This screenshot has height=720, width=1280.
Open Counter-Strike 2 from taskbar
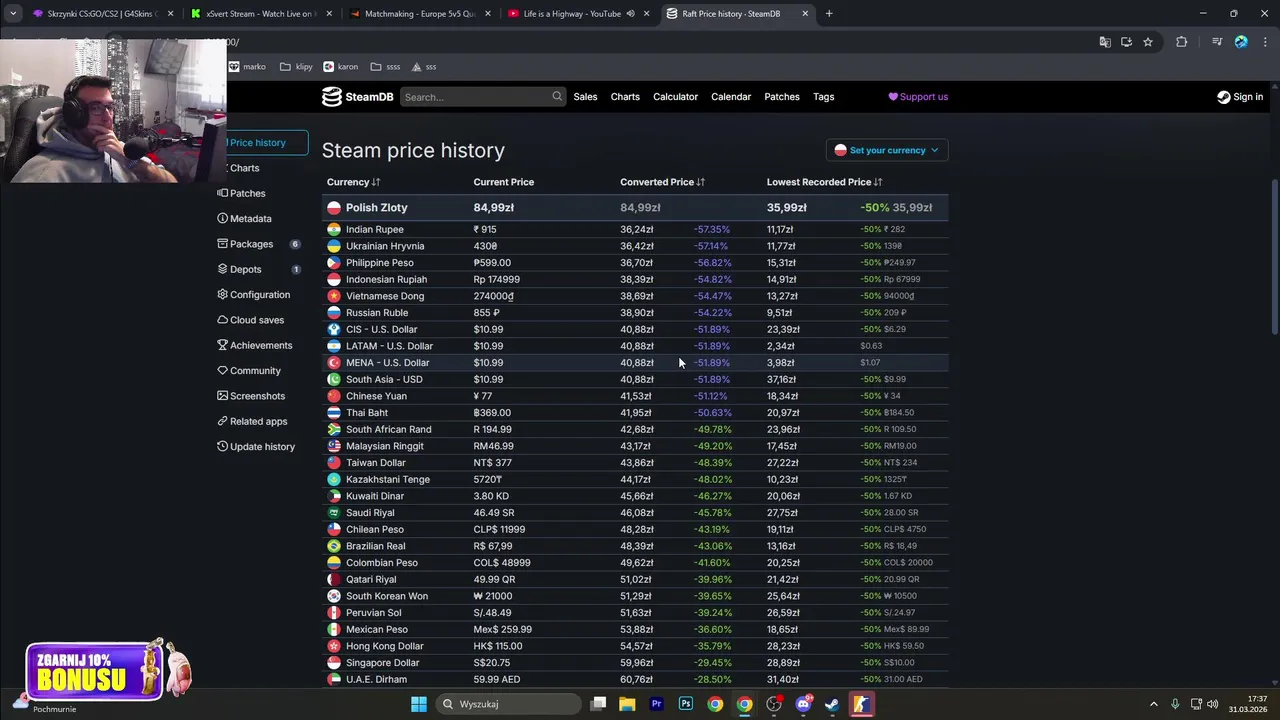coord(861,704)
